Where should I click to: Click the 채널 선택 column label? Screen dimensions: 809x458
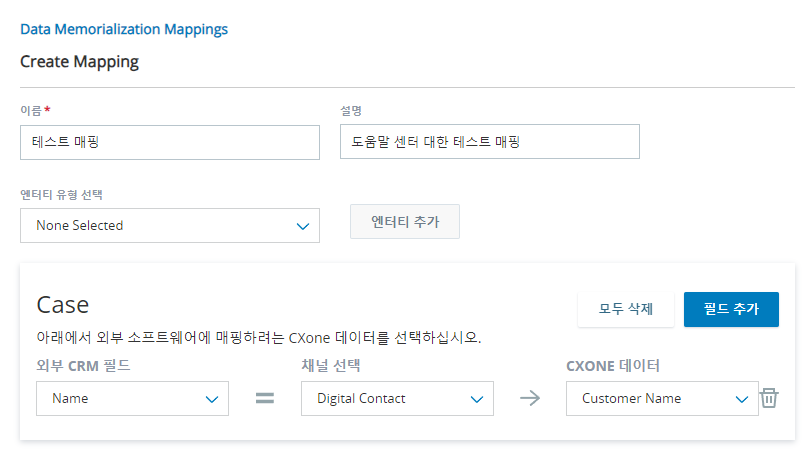pos(331,366)
